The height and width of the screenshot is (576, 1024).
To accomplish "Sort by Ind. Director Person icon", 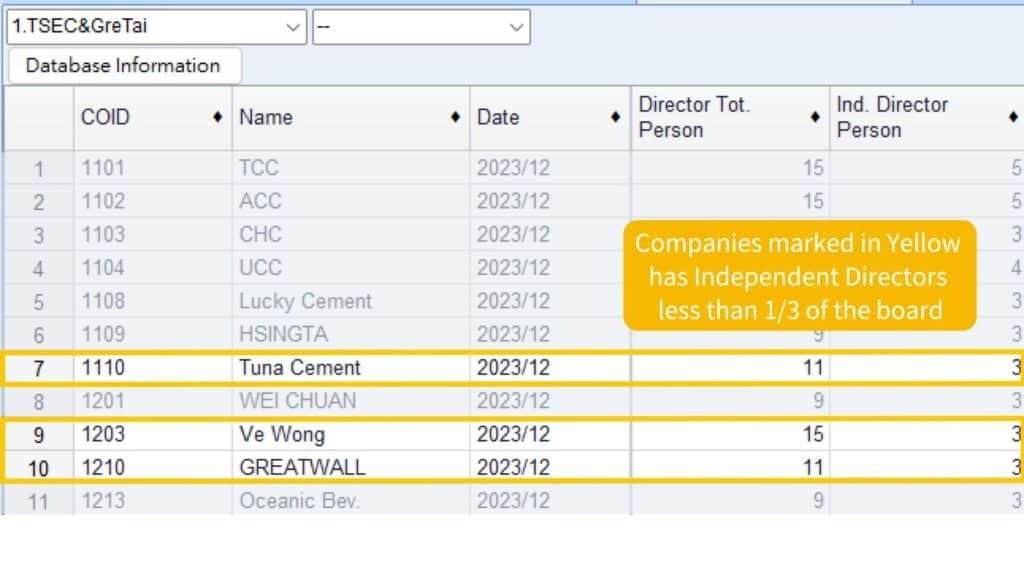I will point(1013,118).
